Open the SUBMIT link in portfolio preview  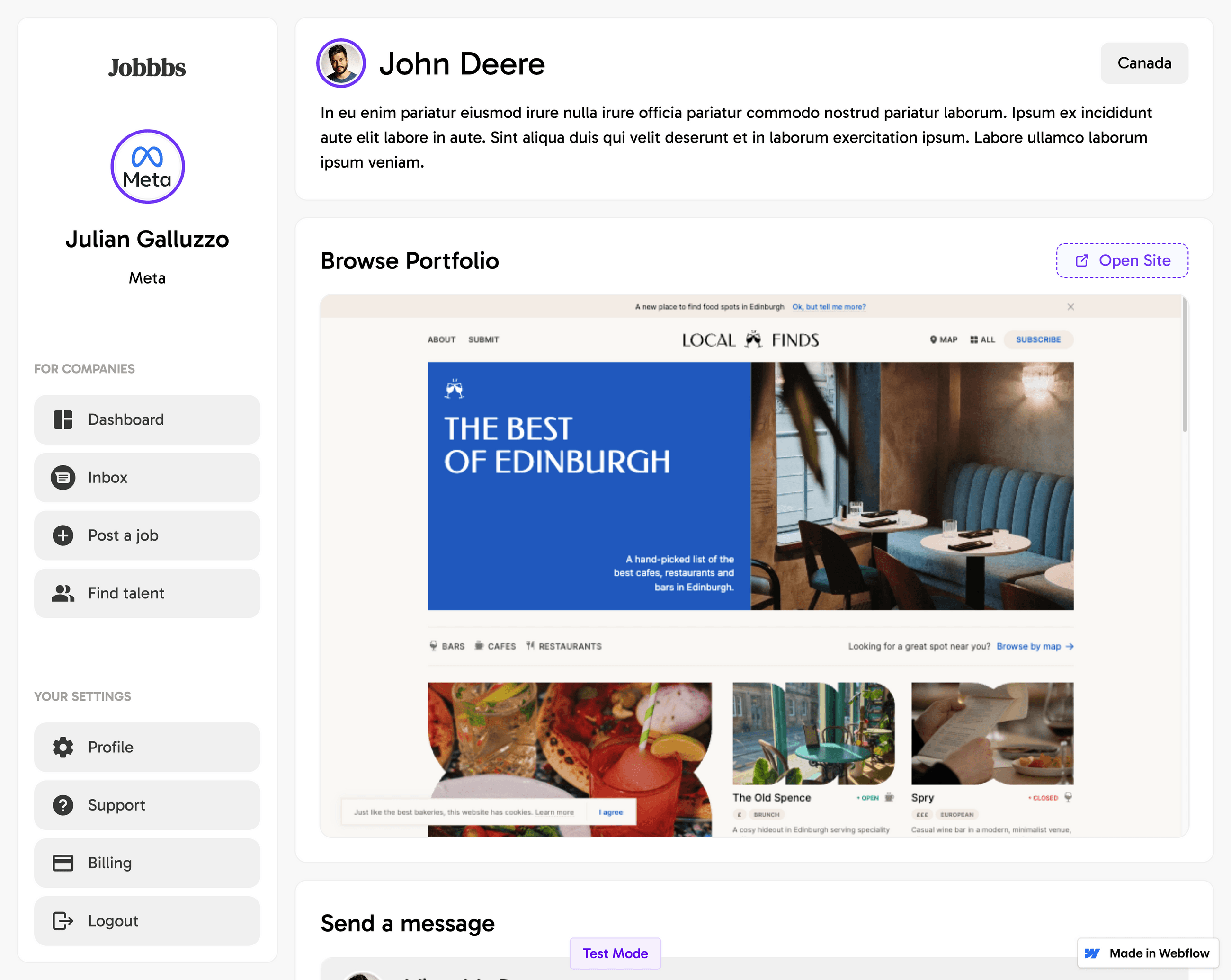[x=483, y=339]
